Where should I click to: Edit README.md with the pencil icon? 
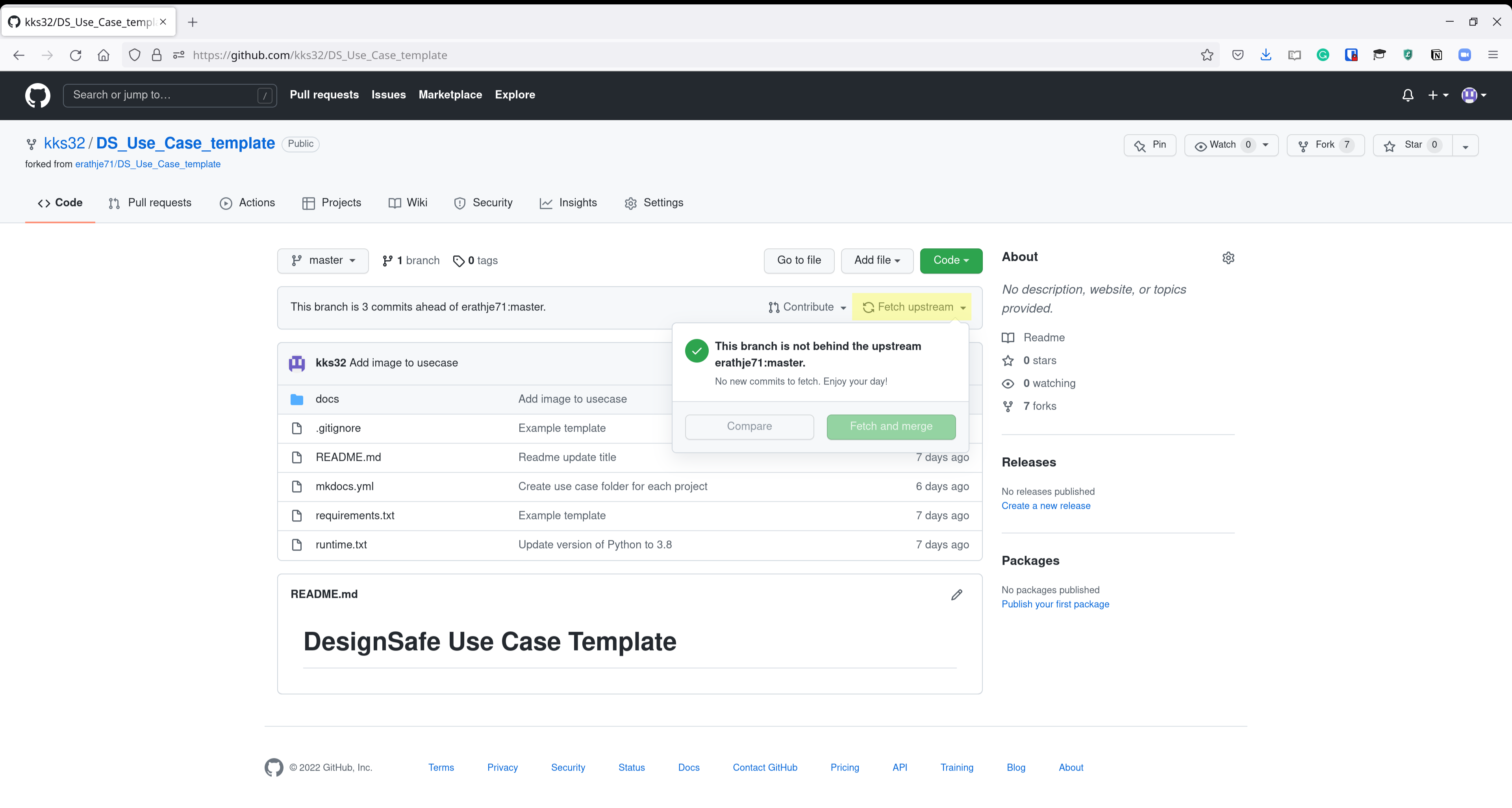[x=956, y=594]
